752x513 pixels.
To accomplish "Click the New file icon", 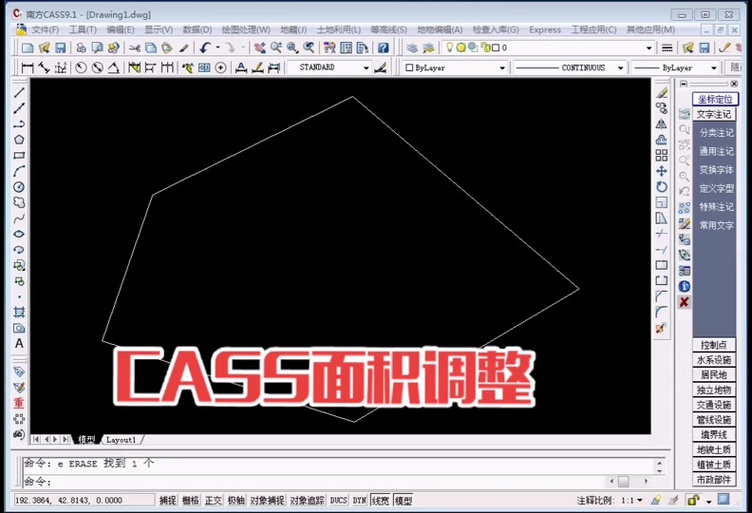I will pos(27,47).
